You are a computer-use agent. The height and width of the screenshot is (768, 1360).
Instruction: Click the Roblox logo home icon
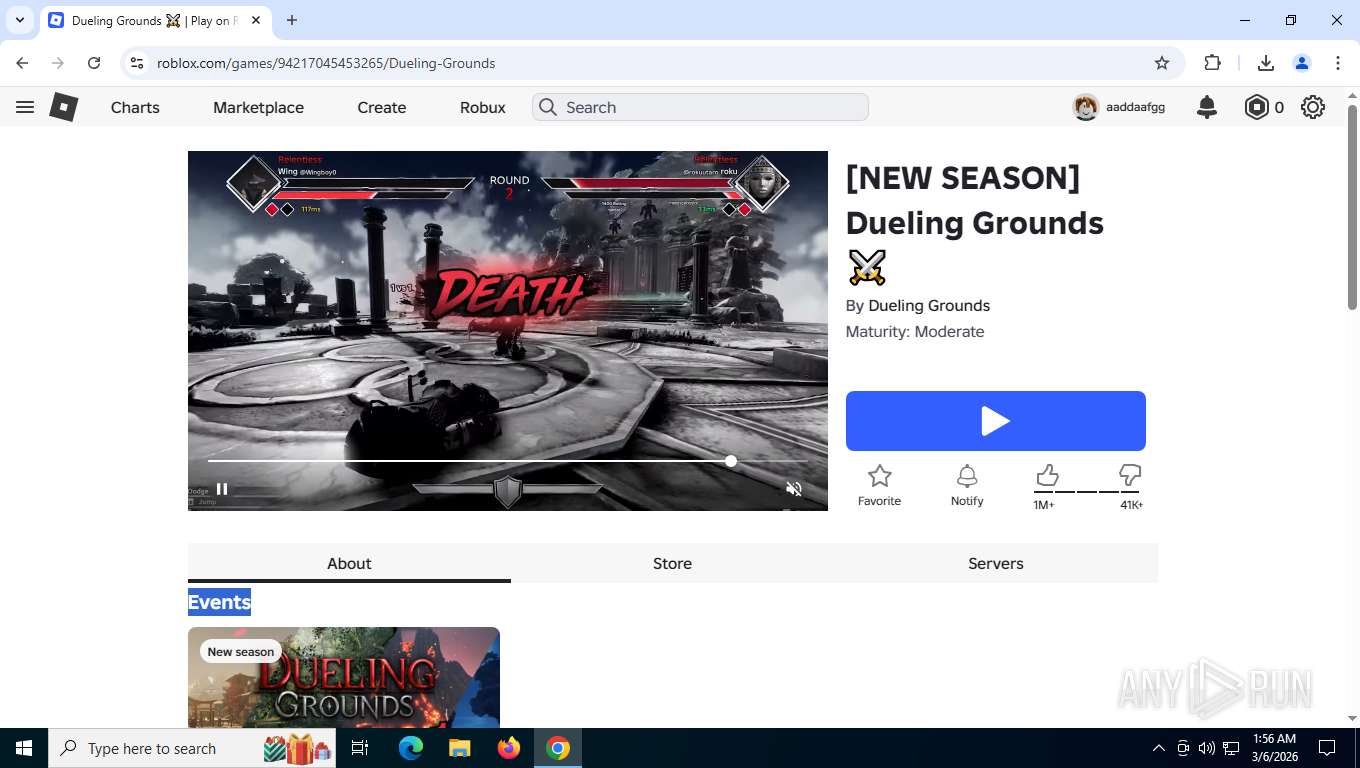click(x=64, y=107)
